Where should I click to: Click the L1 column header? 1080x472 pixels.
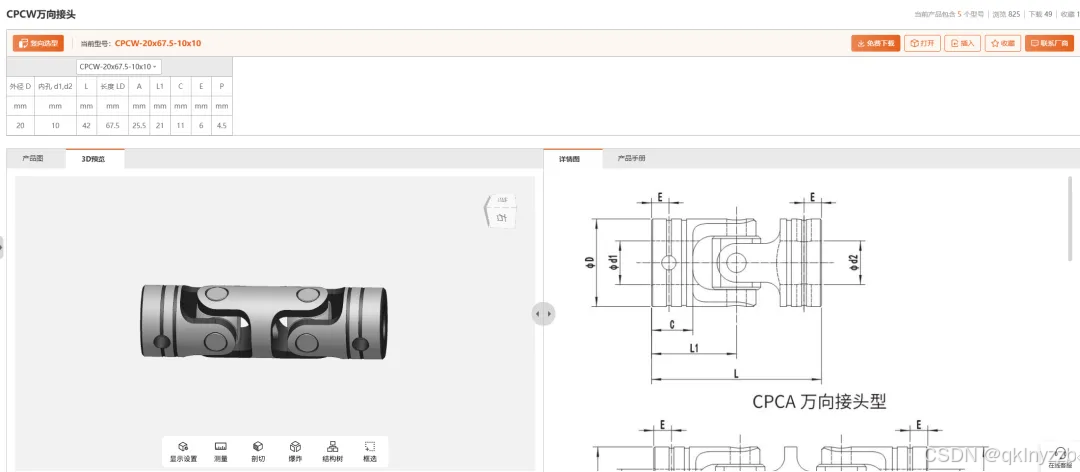tap(160, 86)
